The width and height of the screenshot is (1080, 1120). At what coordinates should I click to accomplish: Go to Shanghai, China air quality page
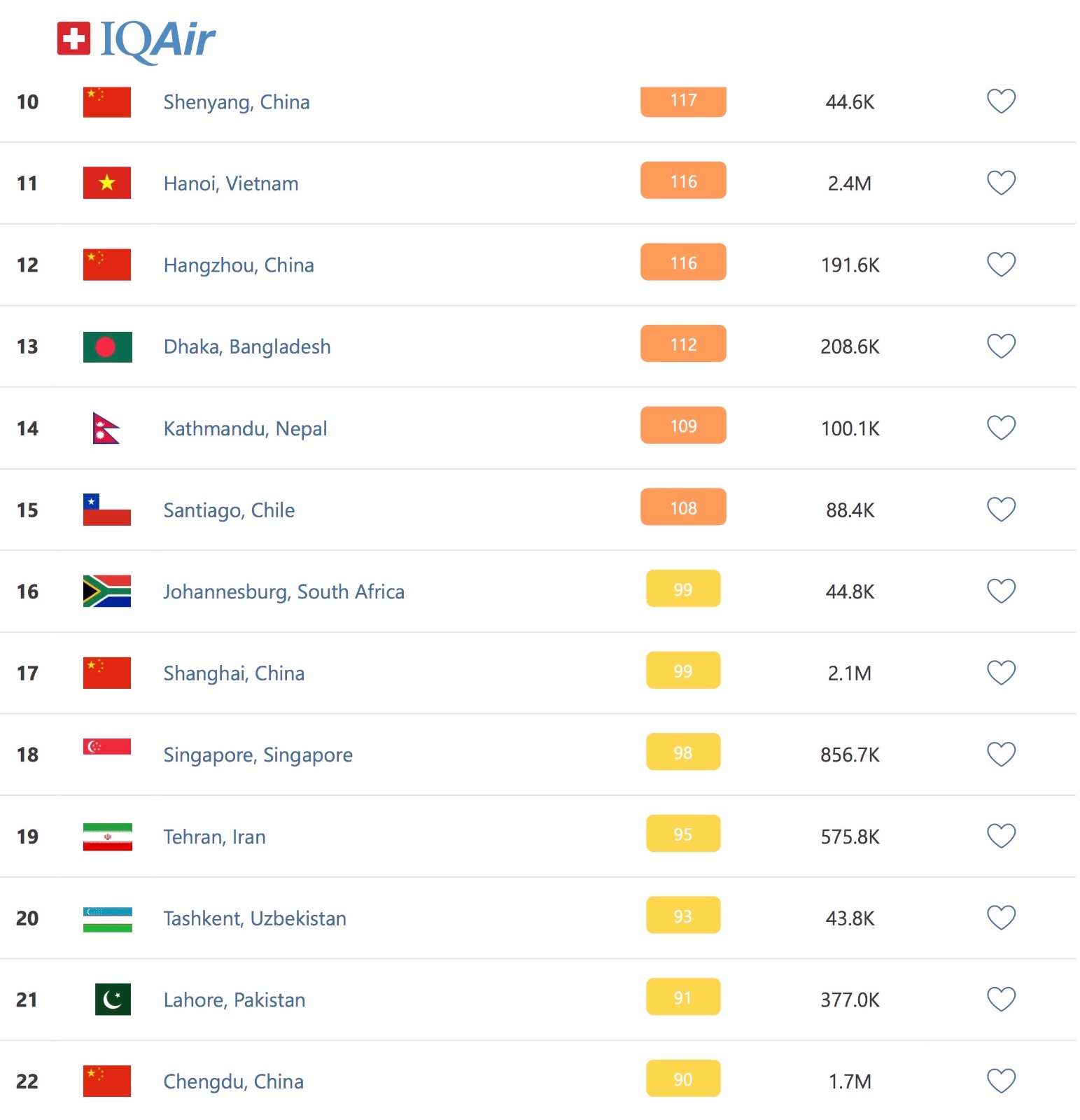tap(234, 673)
